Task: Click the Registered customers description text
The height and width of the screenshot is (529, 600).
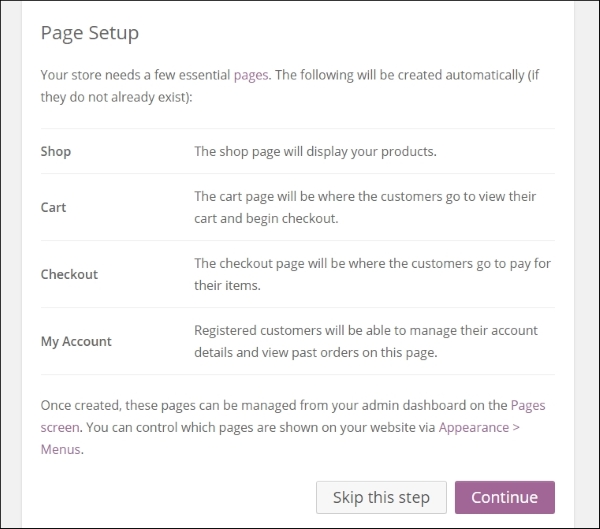Action: click(x=366, y=341)
